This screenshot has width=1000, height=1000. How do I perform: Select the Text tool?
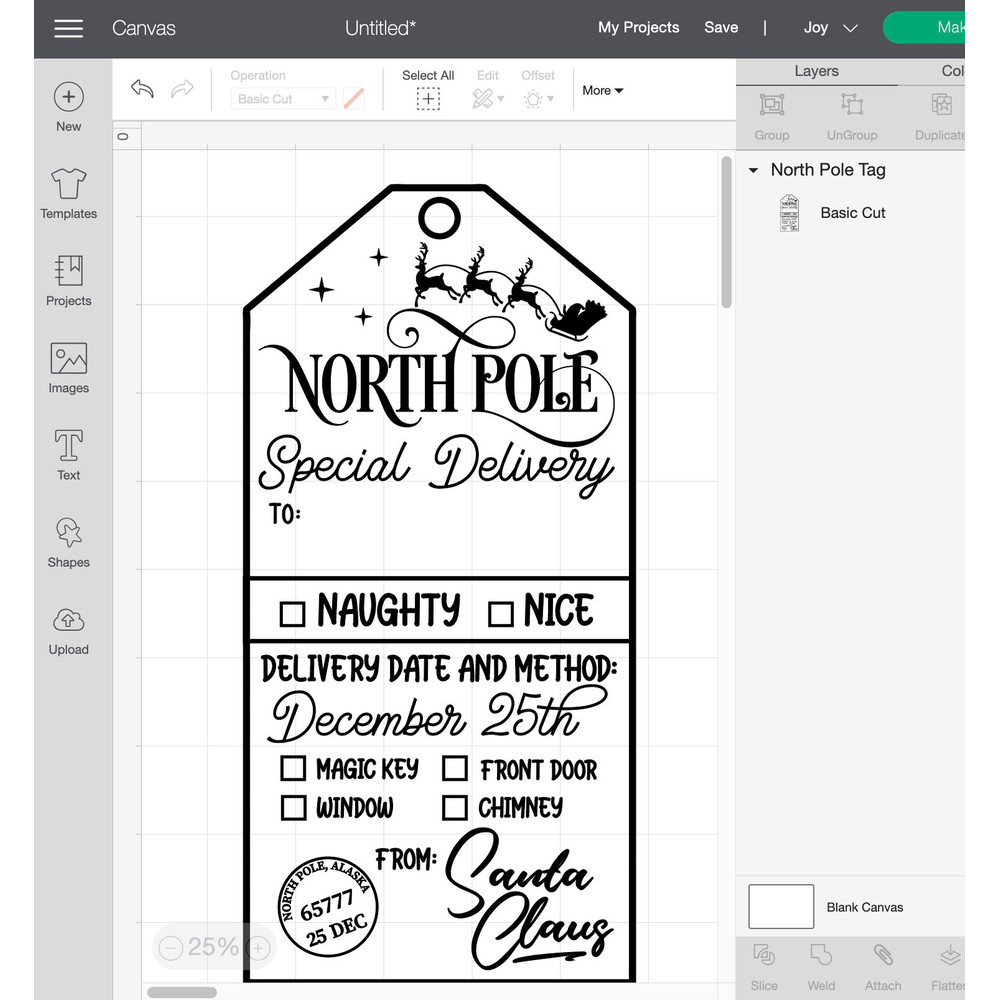pyautogui.click(x=68, y=446)
